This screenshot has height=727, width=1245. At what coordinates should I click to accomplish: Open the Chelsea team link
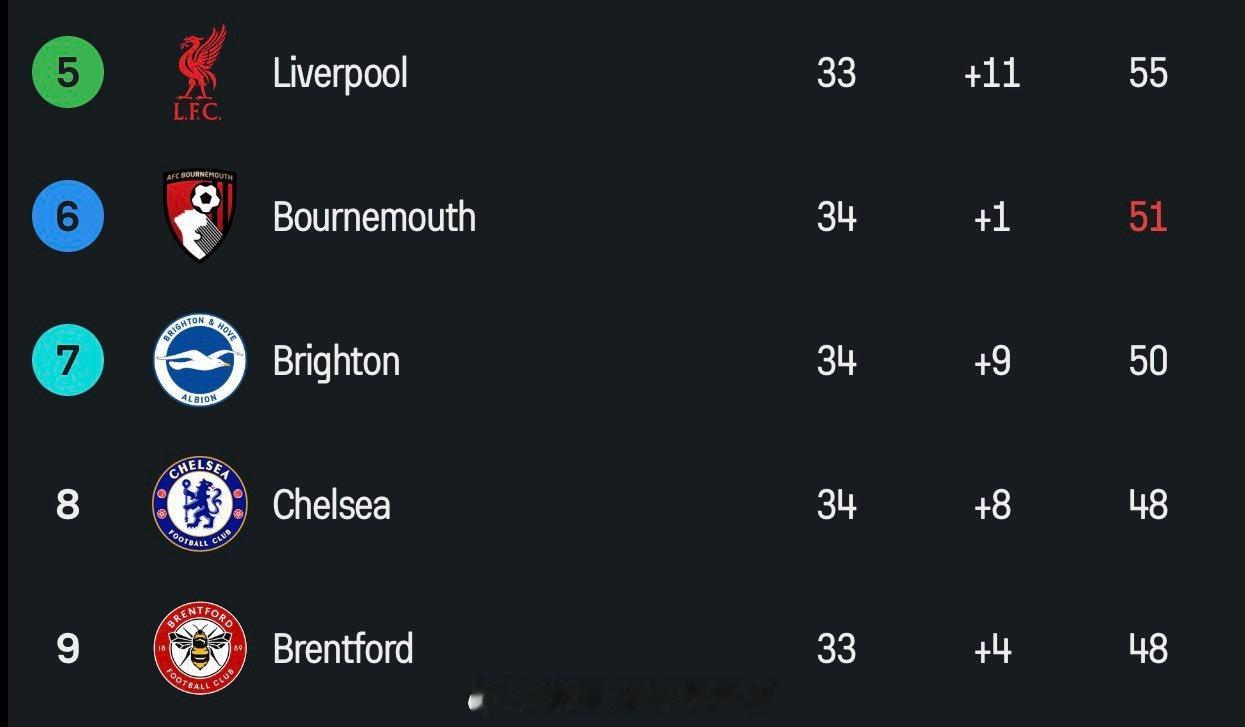(x=331, y=505)
